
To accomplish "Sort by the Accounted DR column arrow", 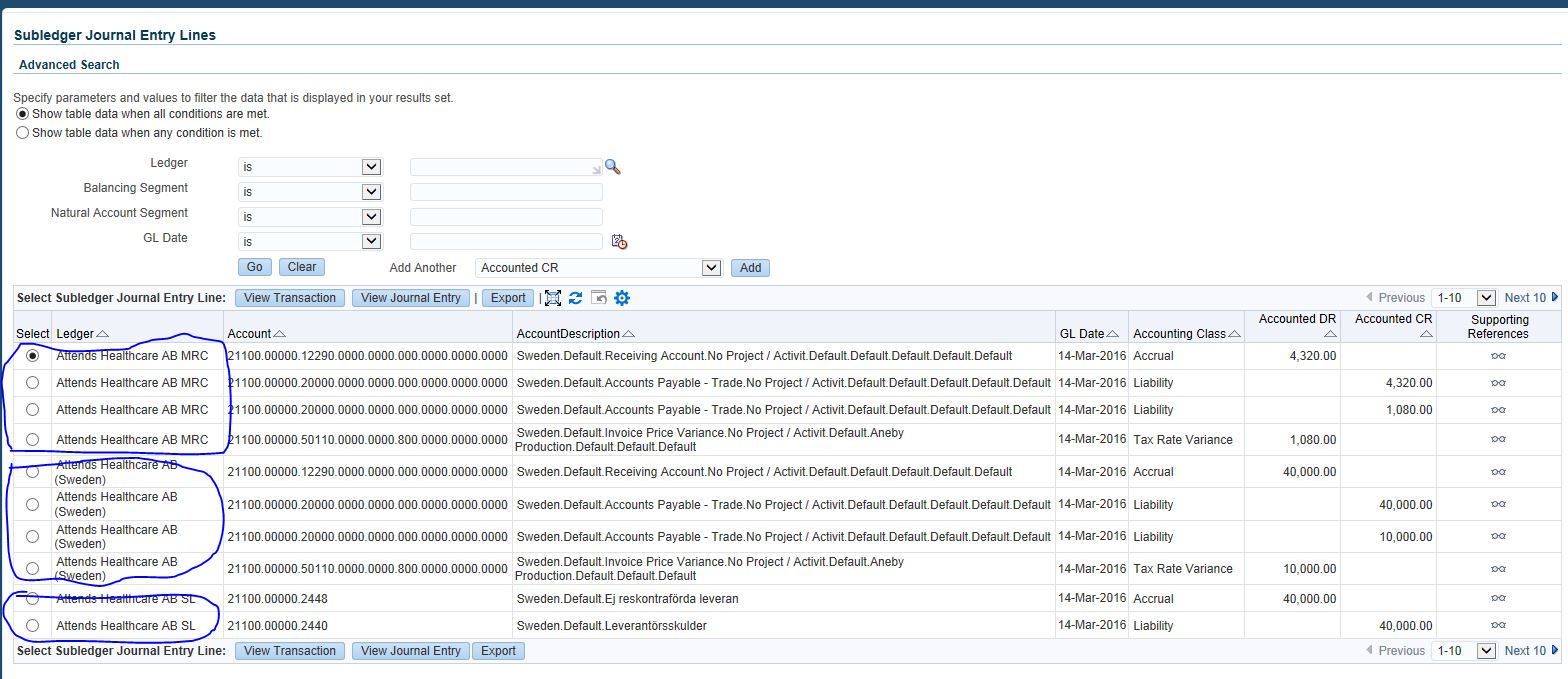I will coord(1330,334).
